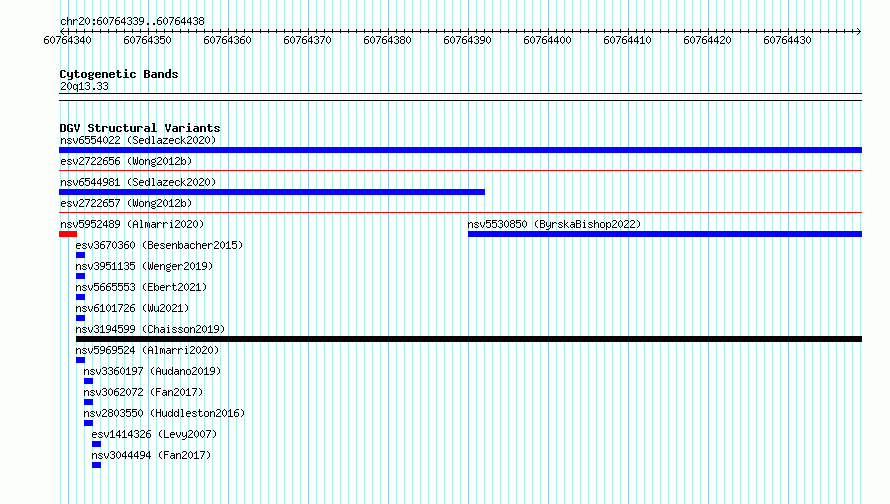Select the red line under esv2722656
Screen dimensions: 890x504
coord(460,170)
